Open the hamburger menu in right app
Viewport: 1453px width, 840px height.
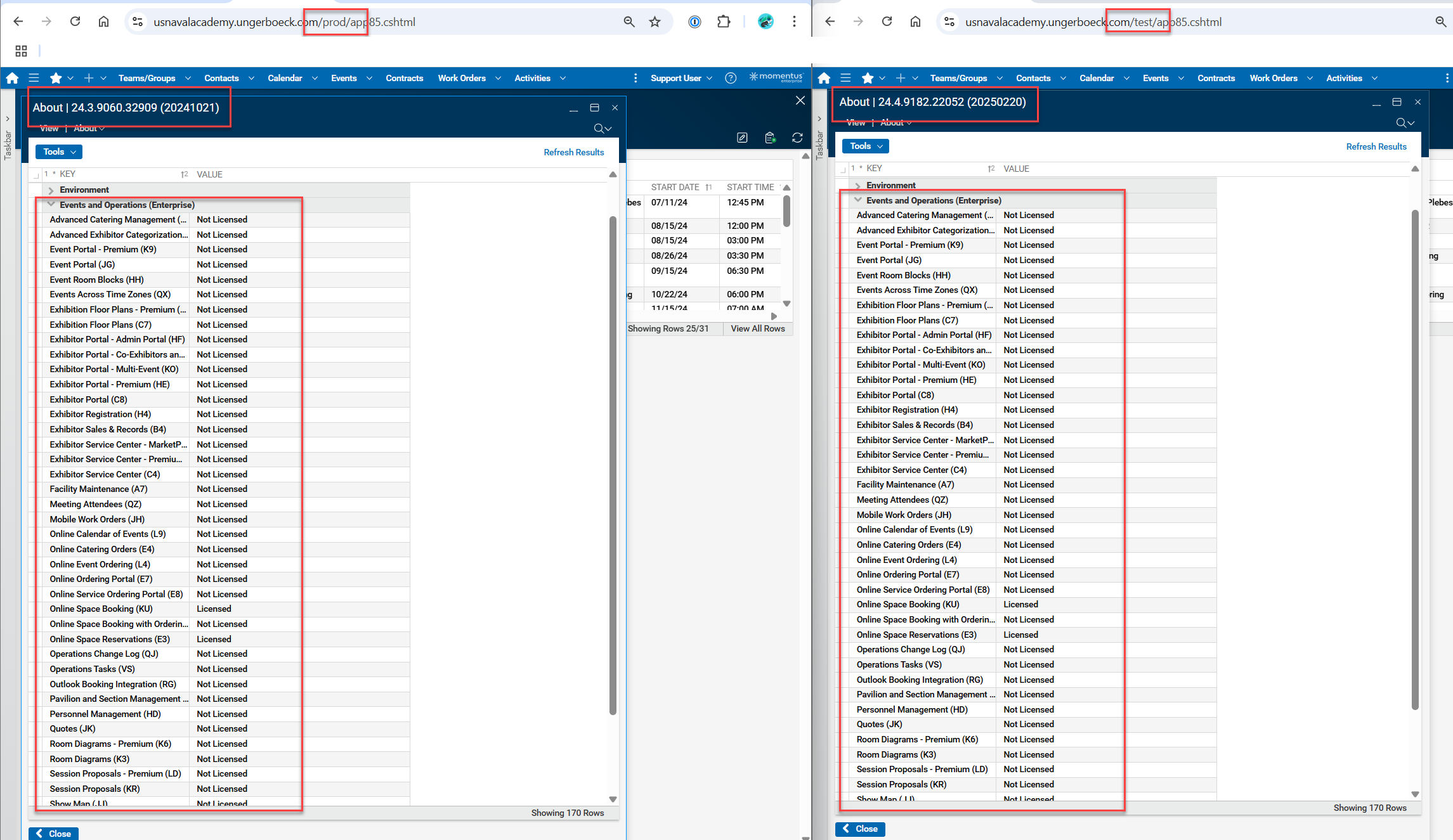[846, 78]
